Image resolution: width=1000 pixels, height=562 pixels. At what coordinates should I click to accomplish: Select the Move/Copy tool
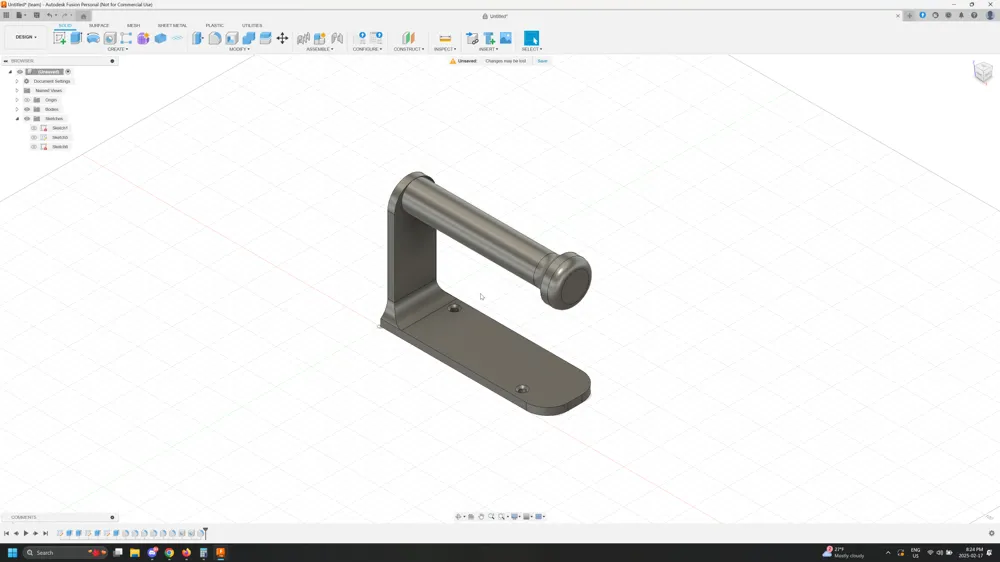click(283, 38)
